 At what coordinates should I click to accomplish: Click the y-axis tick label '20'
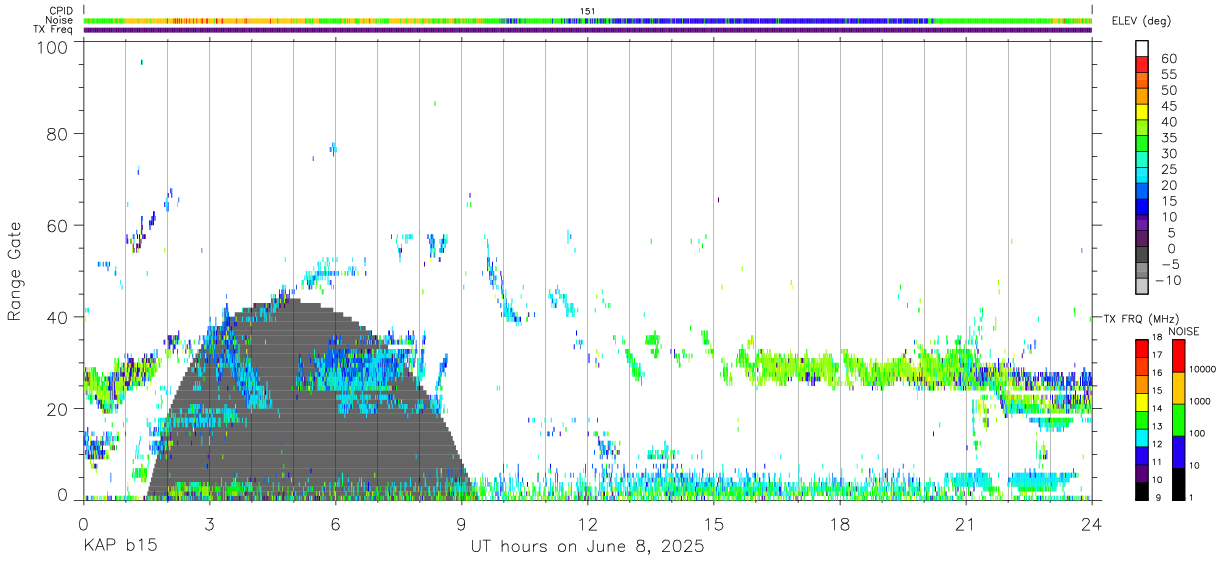click(x=56, y=409)
